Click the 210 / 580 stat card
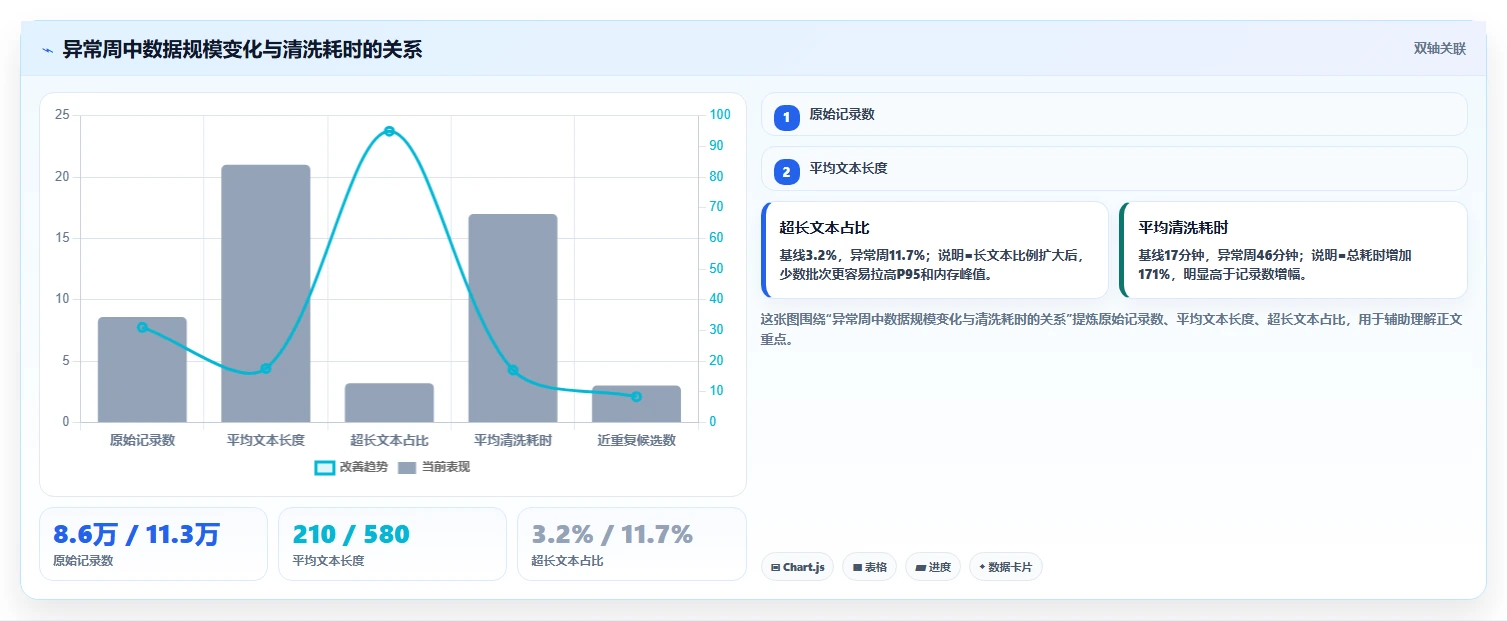Viewport: 1507px width, 621px height. pos(392,544)
